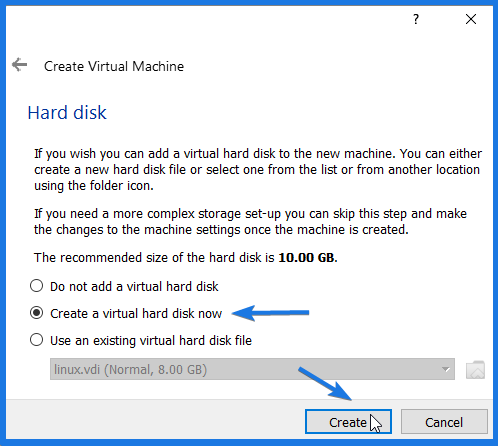Select 'Create a virtual hard disk now' radio button
Screen dimensions: 498x446
[36, 313]
